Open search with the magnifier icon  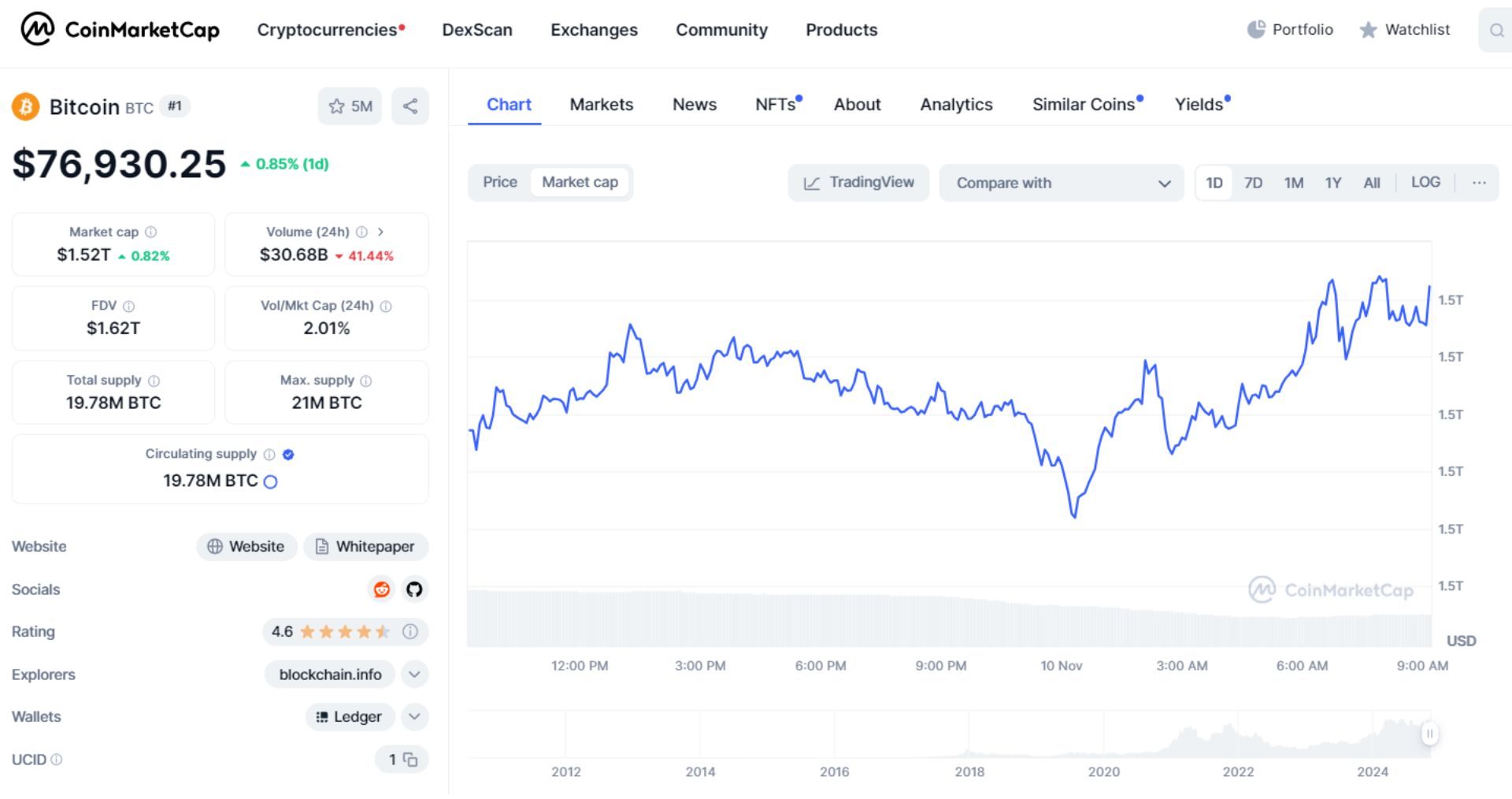coord(1495,30)
